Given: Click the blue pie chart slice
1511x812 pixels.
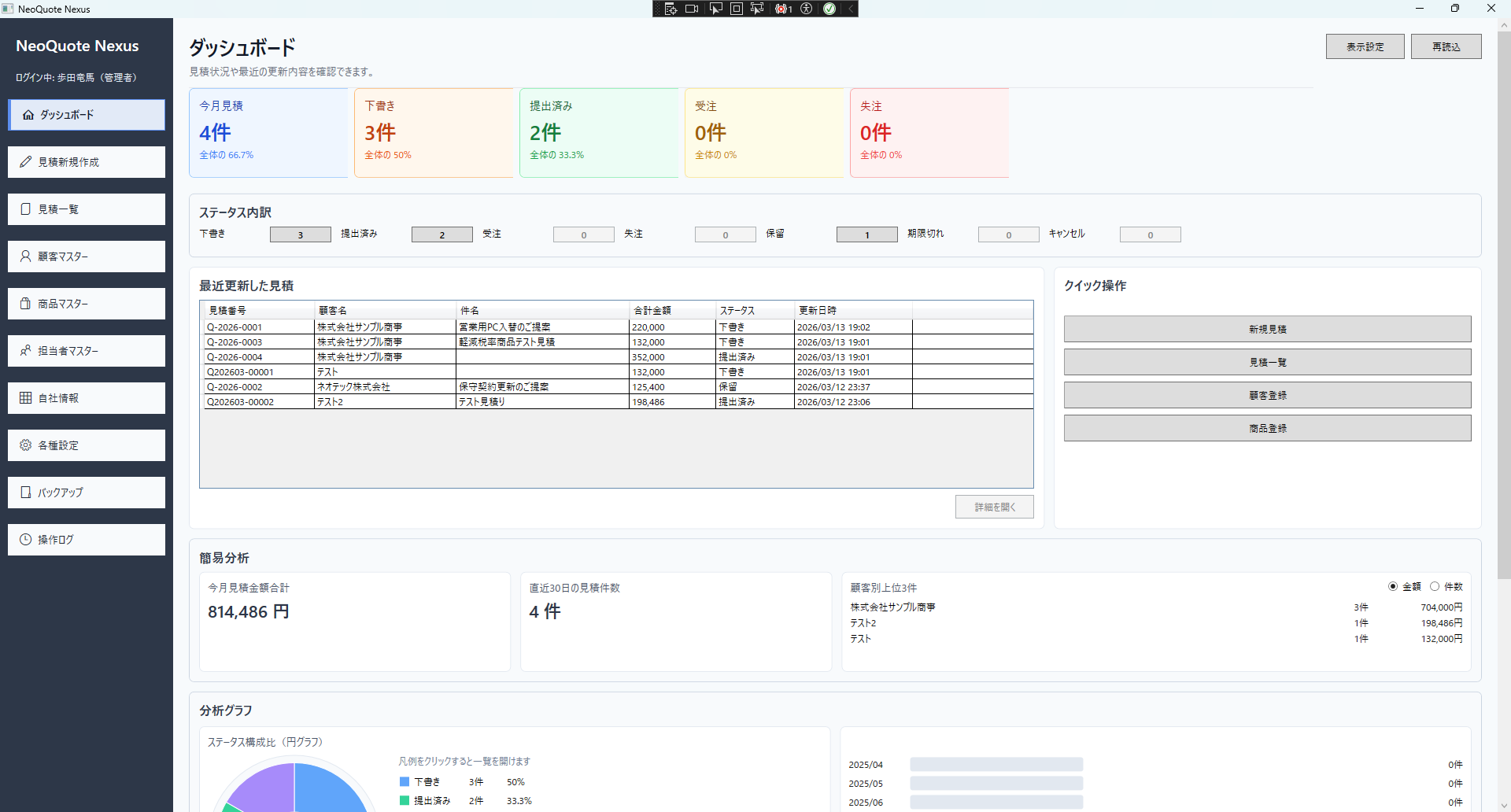Looking at the screenshot, I should point(327,791).
